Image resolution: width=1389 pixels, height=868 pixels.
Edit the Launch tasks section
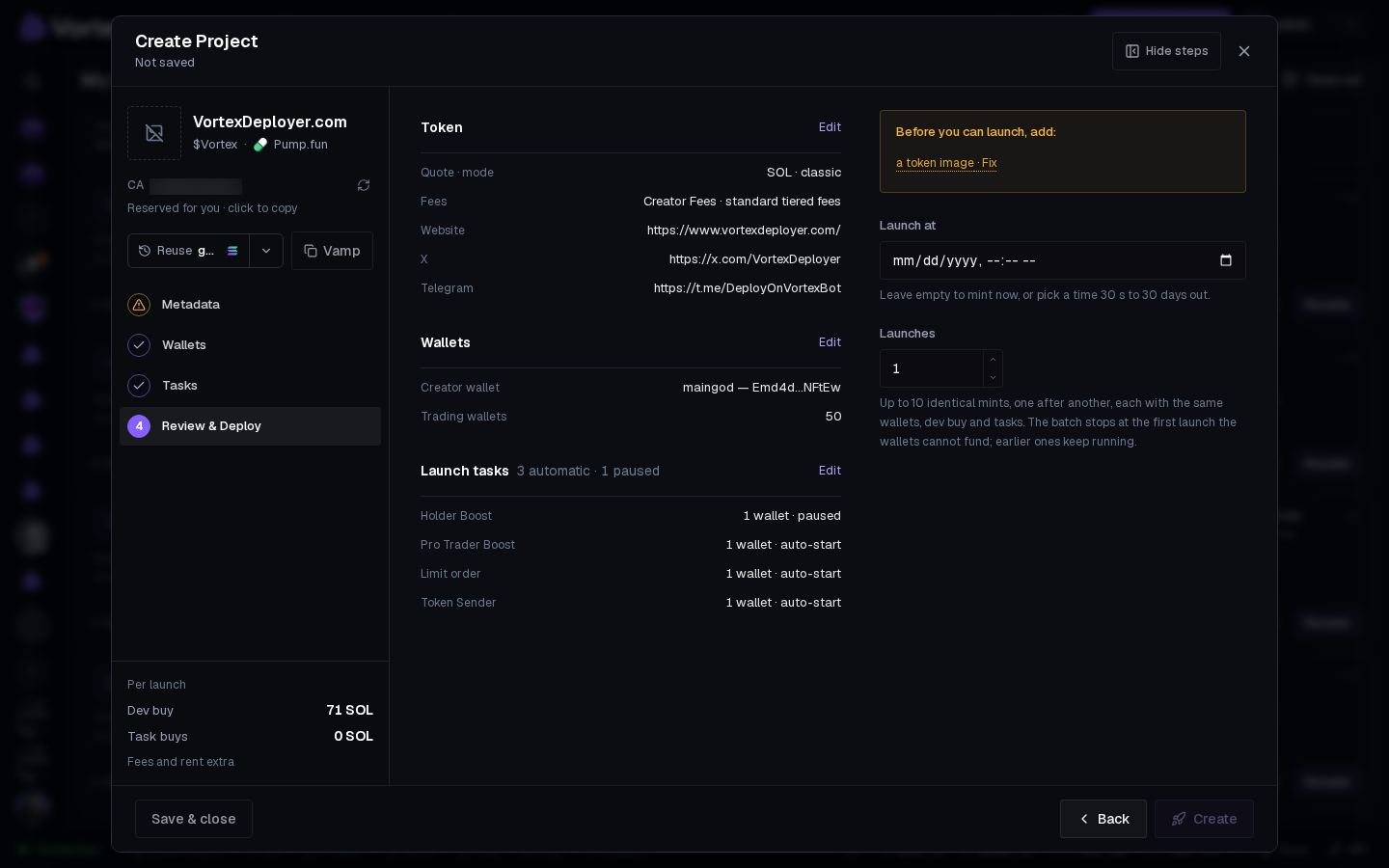tap(830, 471)
